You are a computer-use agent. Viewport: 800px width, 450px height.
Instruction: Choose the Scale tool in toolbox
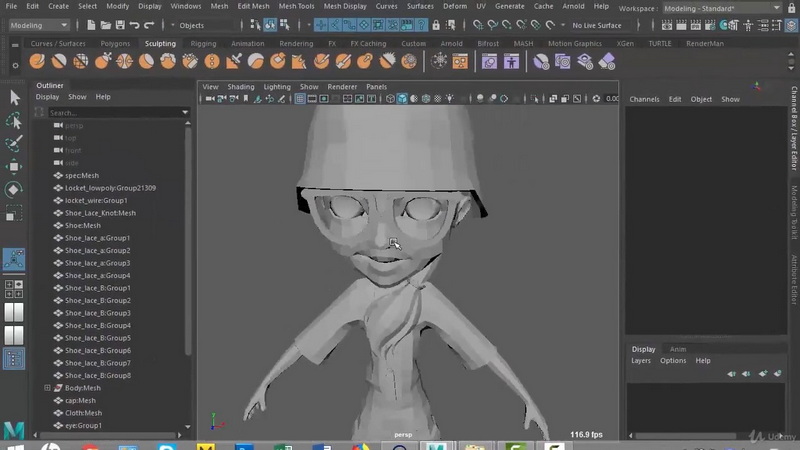pyautogui.click(x=14, y=213)
